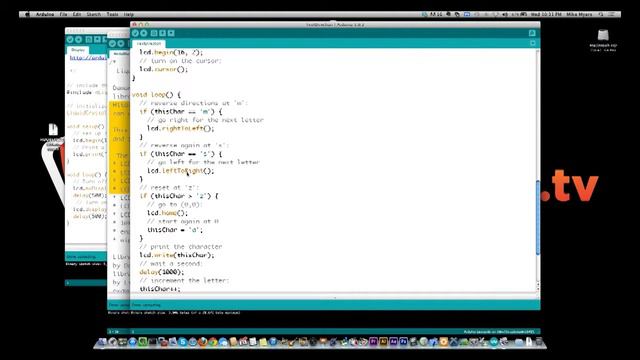
Task: Open Adobe Photoshop from the Dock
Action: (403, 342)
